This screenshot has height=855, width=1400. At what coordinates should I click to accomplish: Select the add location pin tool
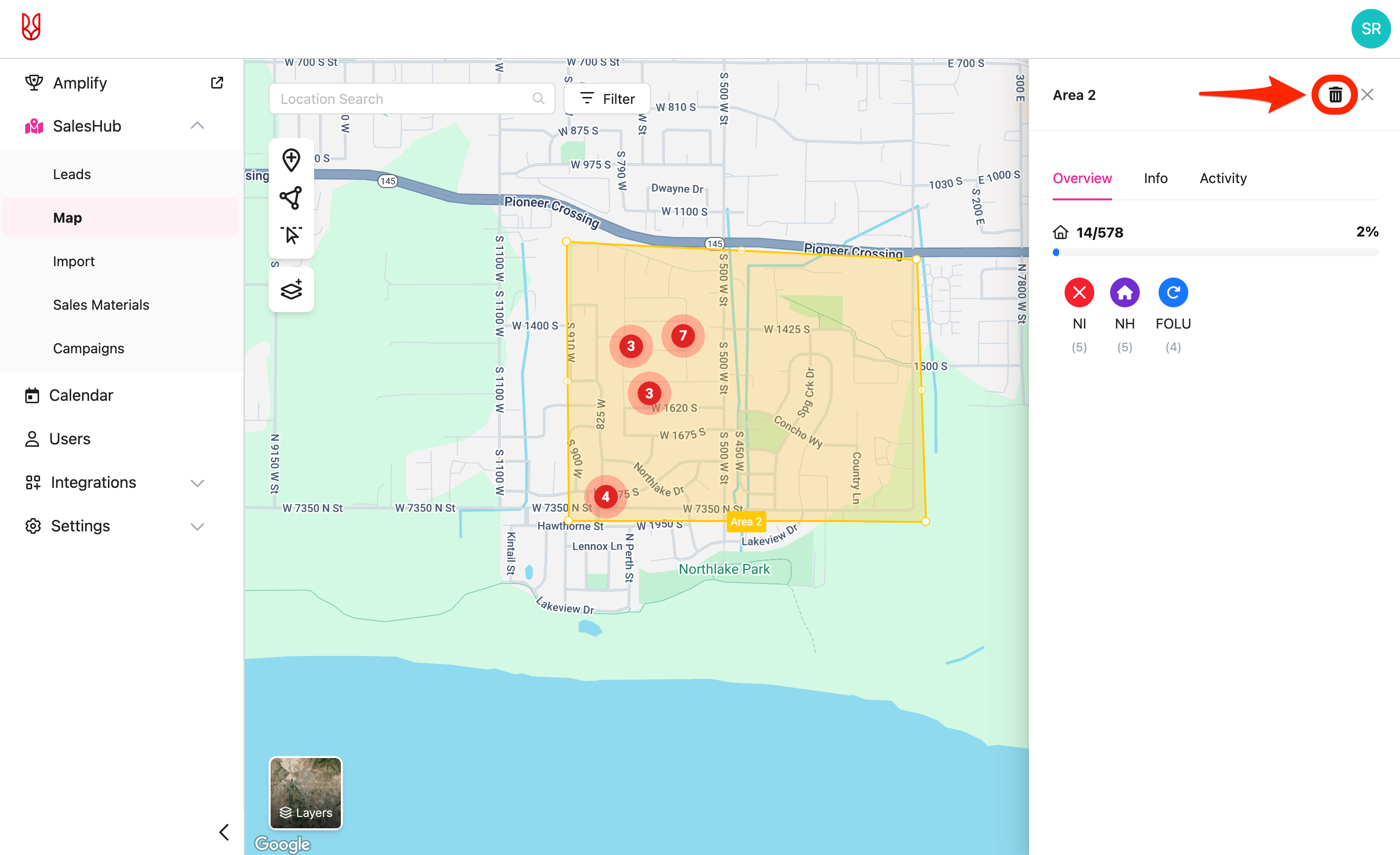(x=291, y=160)
